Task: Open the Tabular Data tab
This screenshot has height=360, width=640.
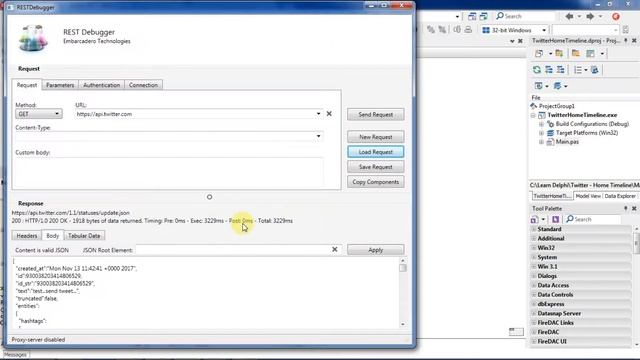Action: click(84, 236)
